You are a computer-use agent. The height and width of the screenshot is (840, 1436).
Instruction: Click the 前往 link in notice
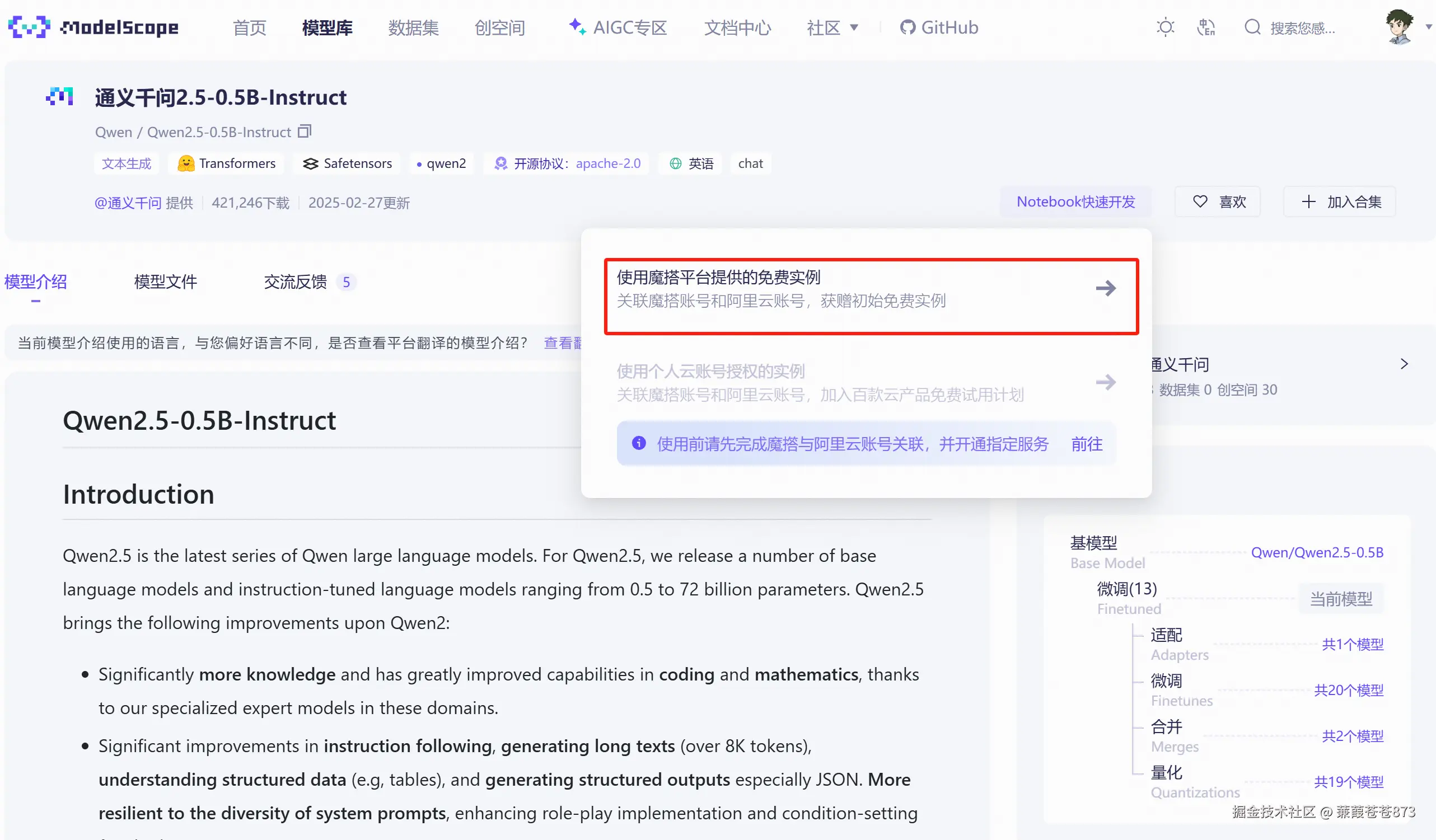point(1087,444)
